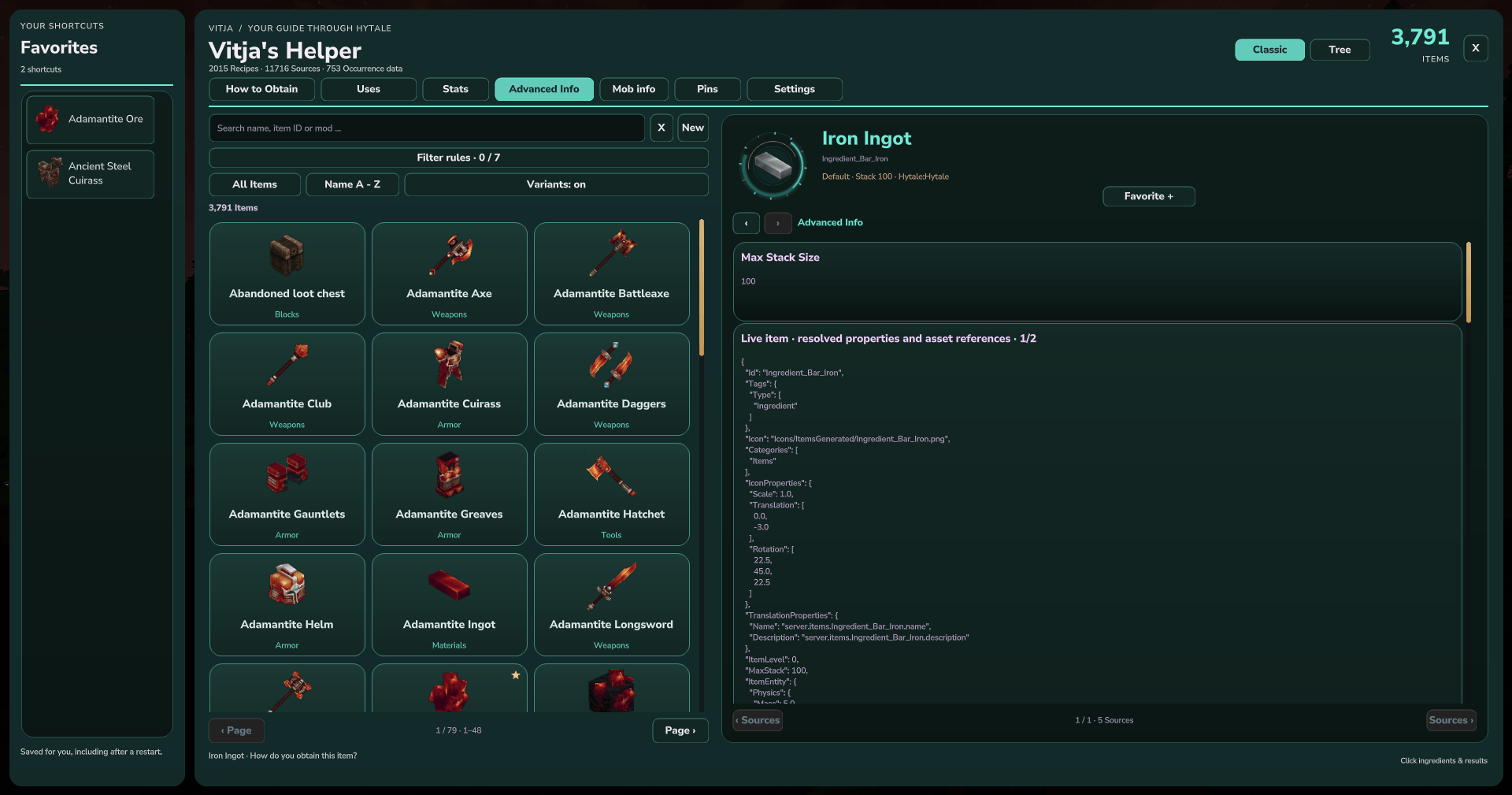This screenshot has height=795, width=1512.
Task: Select the Adamantite Hatchet tool icon
Action: tap(612, 475)
